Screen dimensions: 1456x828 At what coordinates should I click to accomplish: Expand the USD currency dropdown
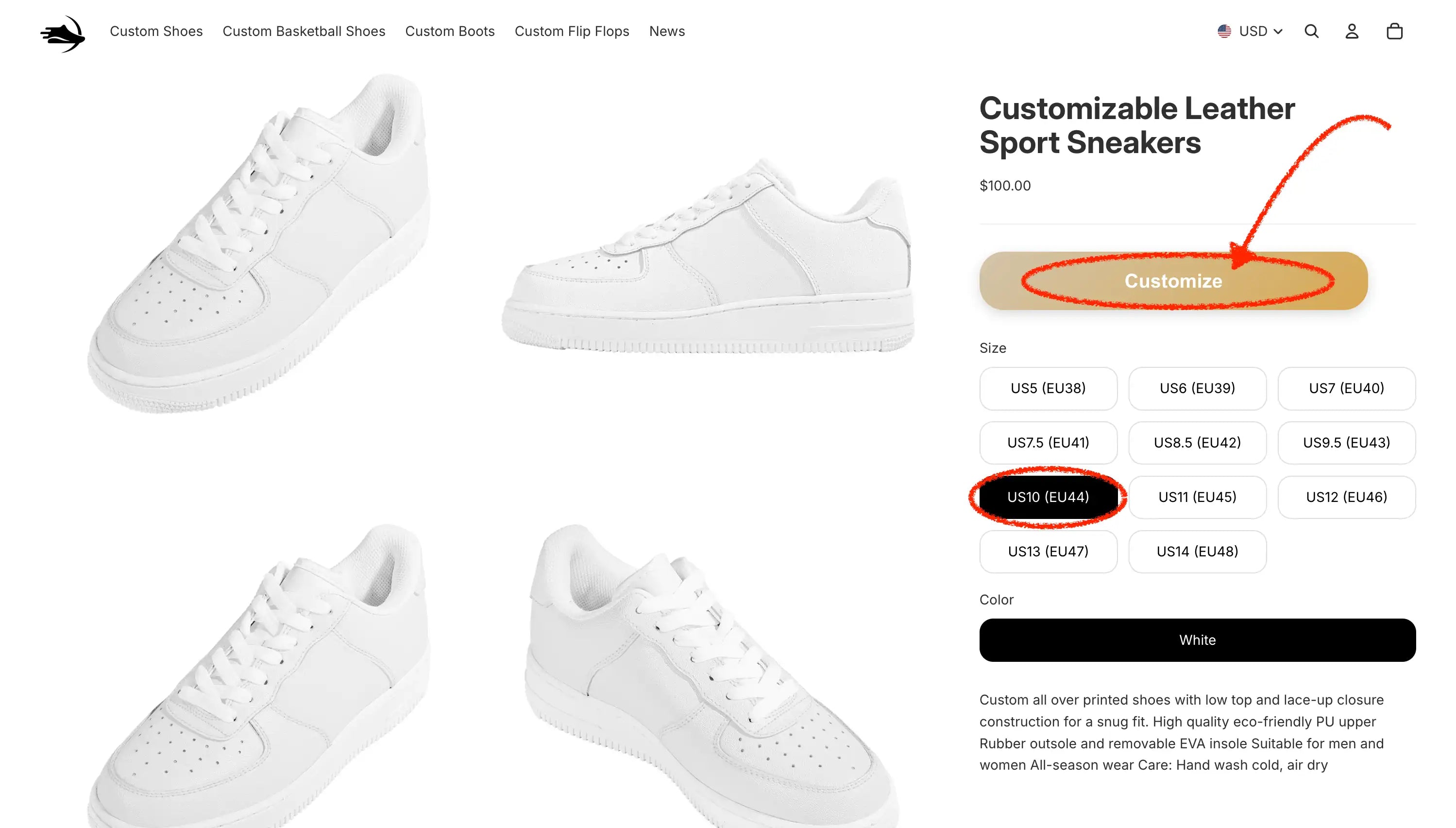click(x=1260, y=31)
